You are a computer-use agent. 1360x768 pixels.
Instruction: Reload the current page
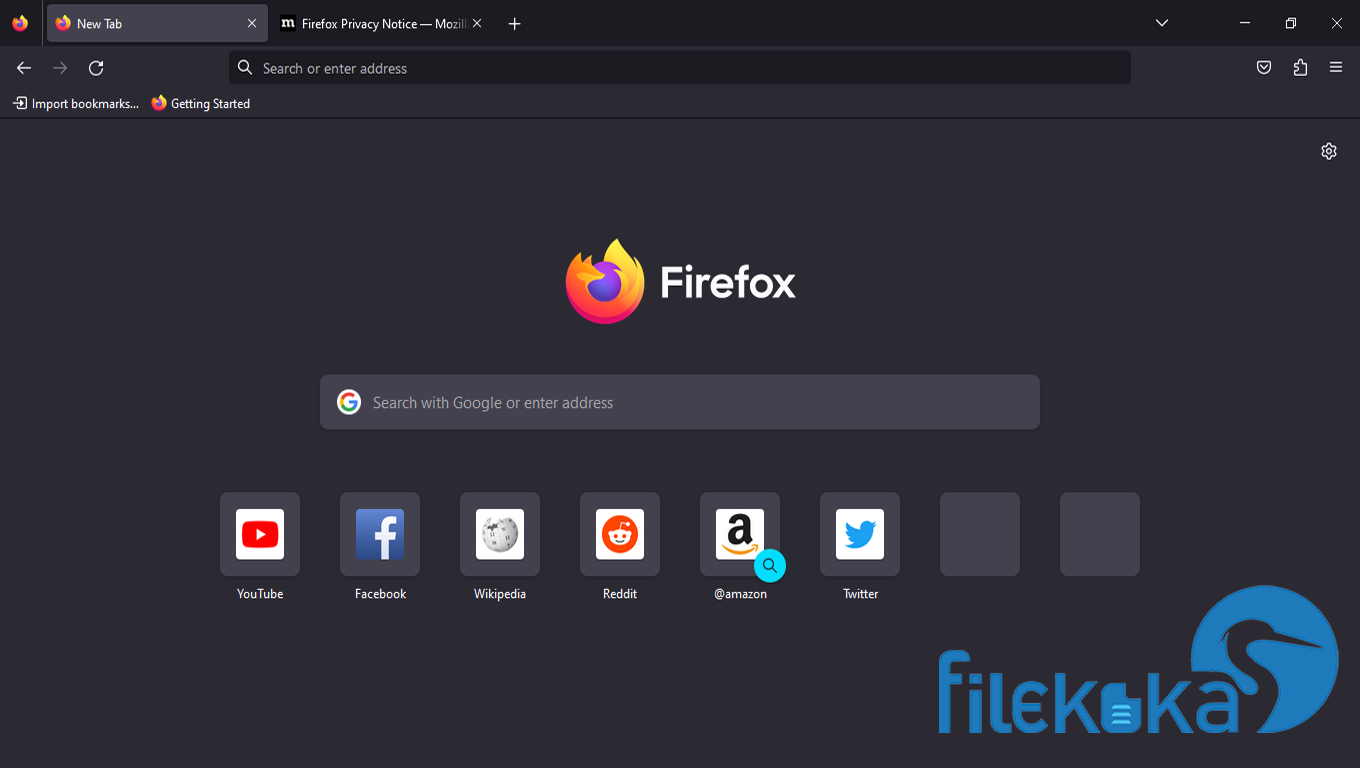pos(96,68)
